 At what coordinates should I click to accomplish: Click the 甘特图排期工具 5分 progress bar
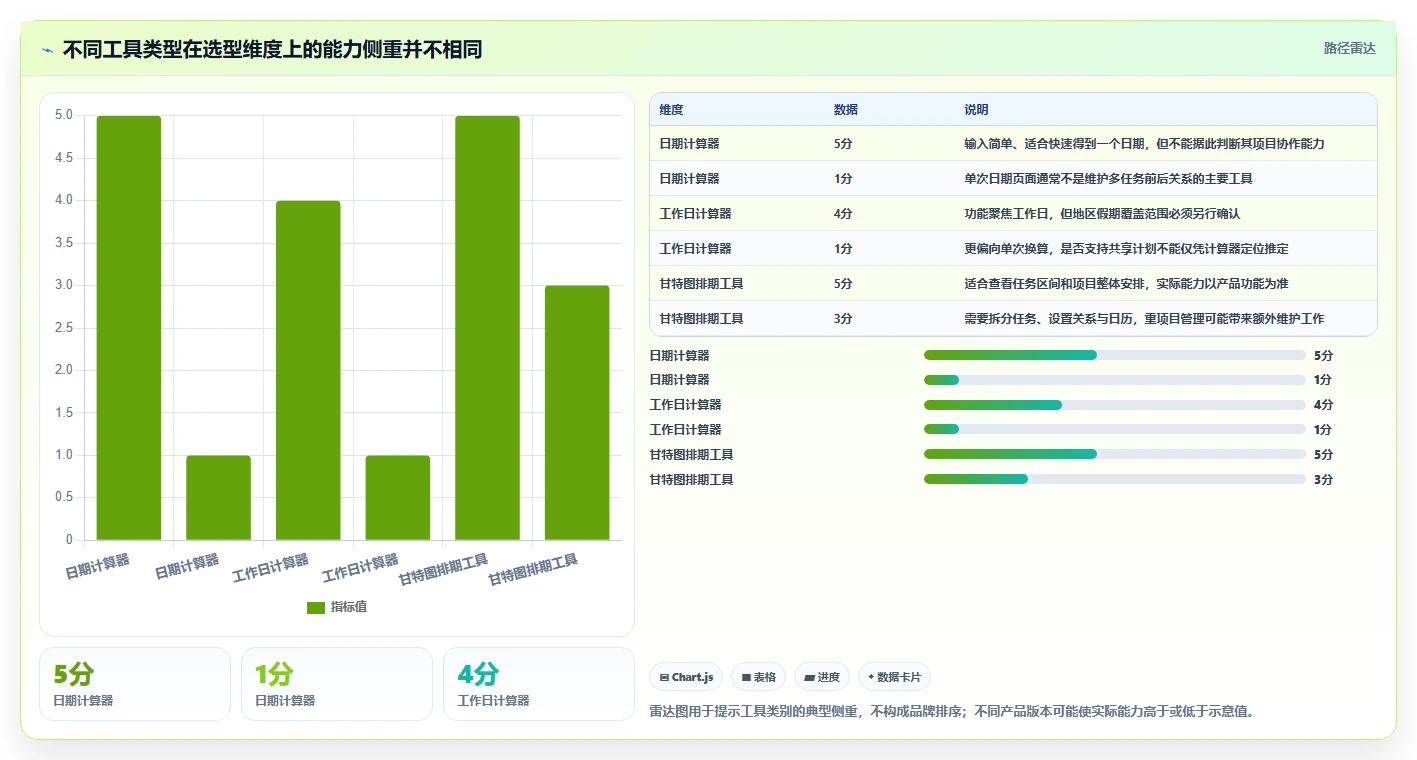(1115, 454)
